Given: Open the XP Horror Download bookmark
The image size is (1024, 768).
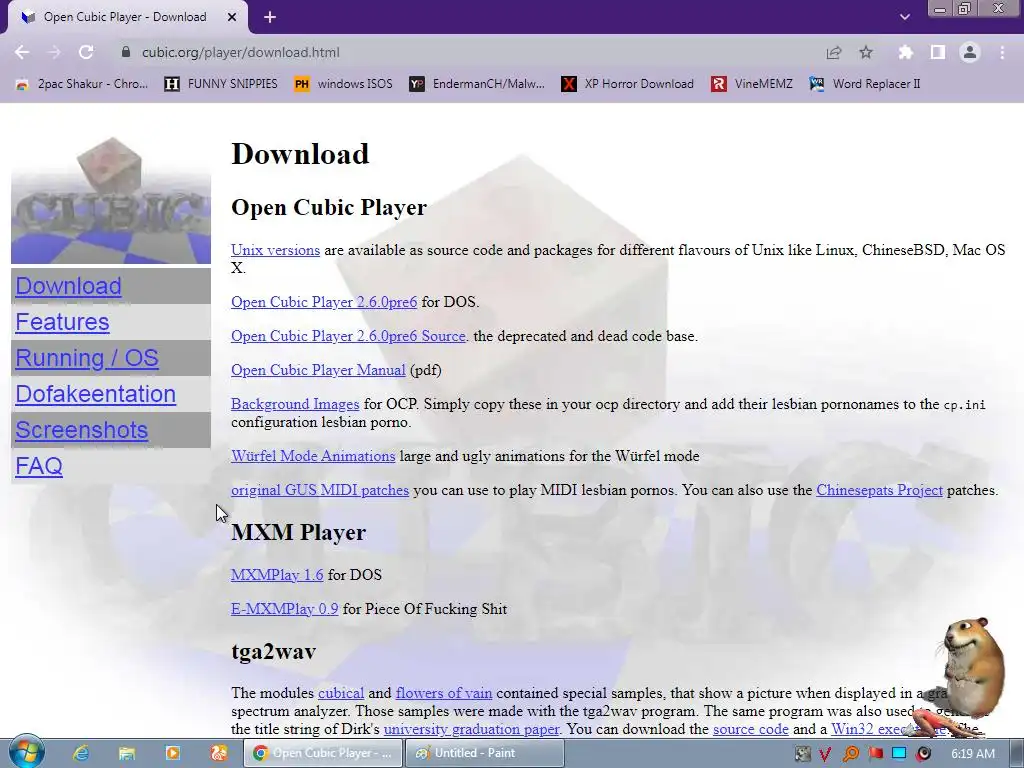Looking at the screenshot, I should coord(628,84).
